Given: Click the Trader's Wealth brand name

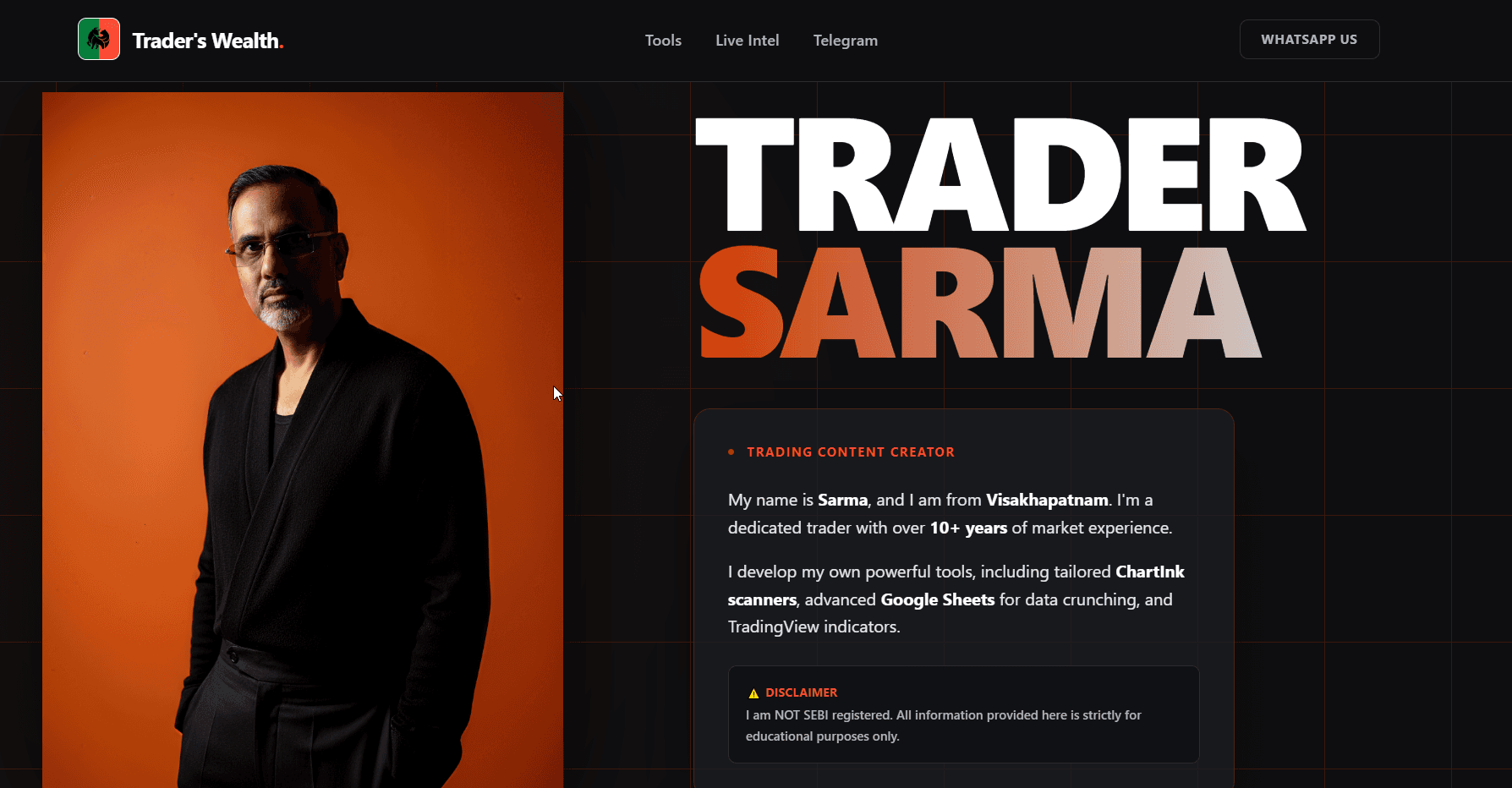Looking at the screenshot, I should tap(205, 41).
